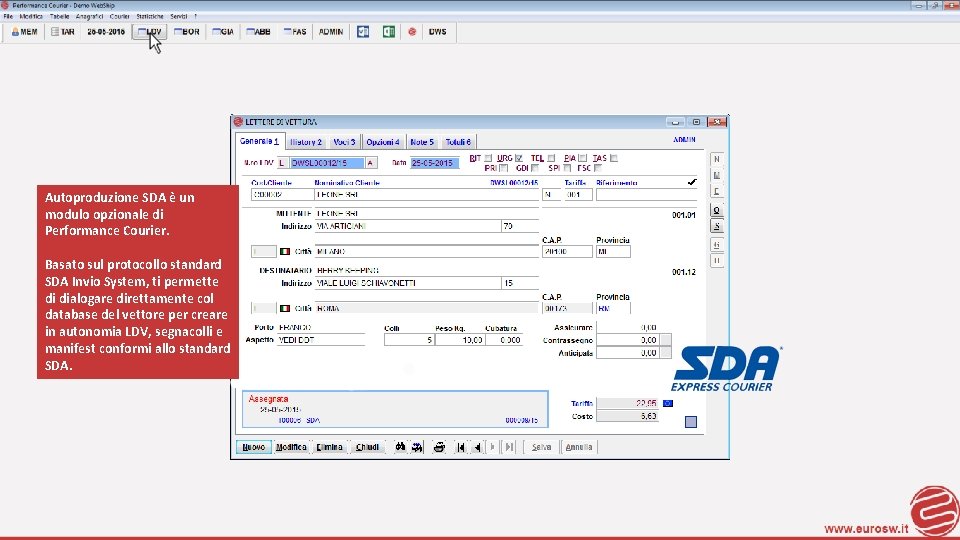
Task: Open the FAS toolbar button
Action: coord(295,32)
